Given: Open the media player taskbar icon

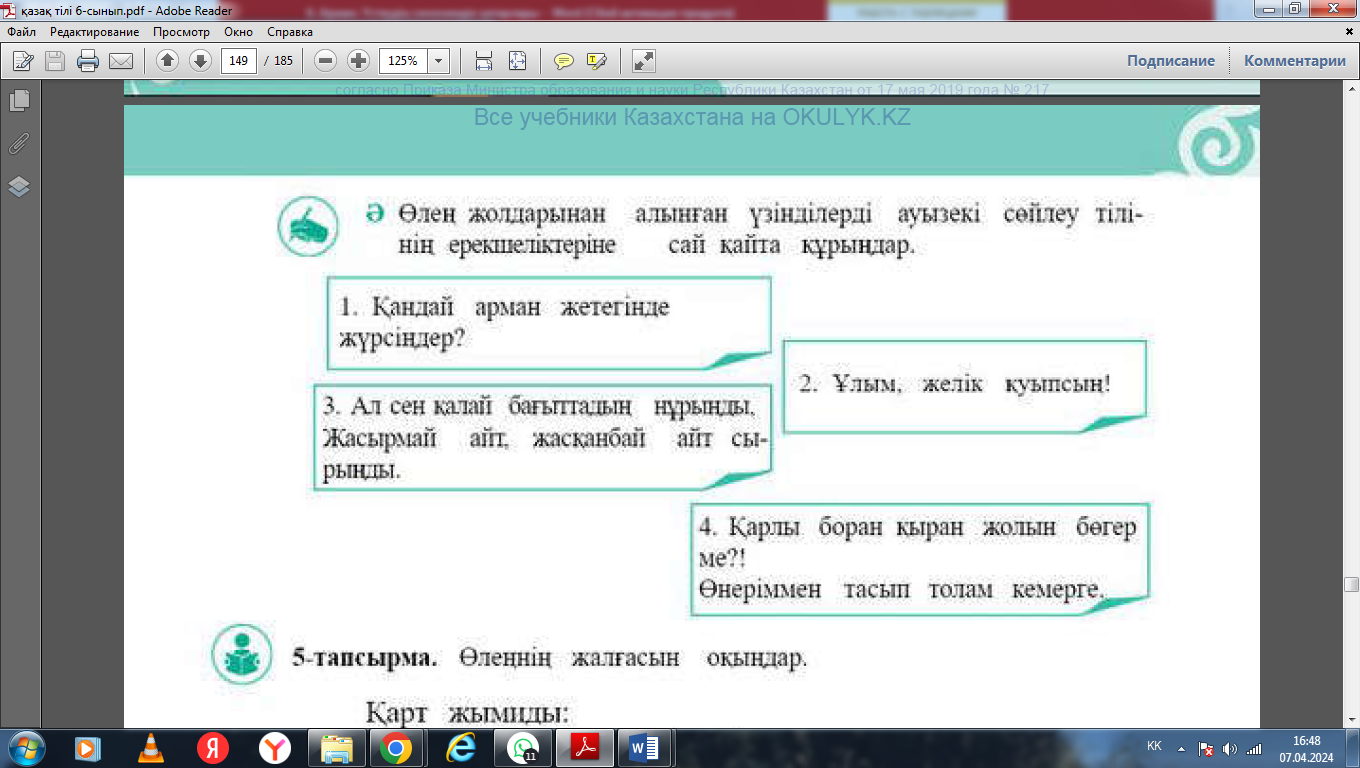Looking at the screenshot, I should click(x=88, y=748).
